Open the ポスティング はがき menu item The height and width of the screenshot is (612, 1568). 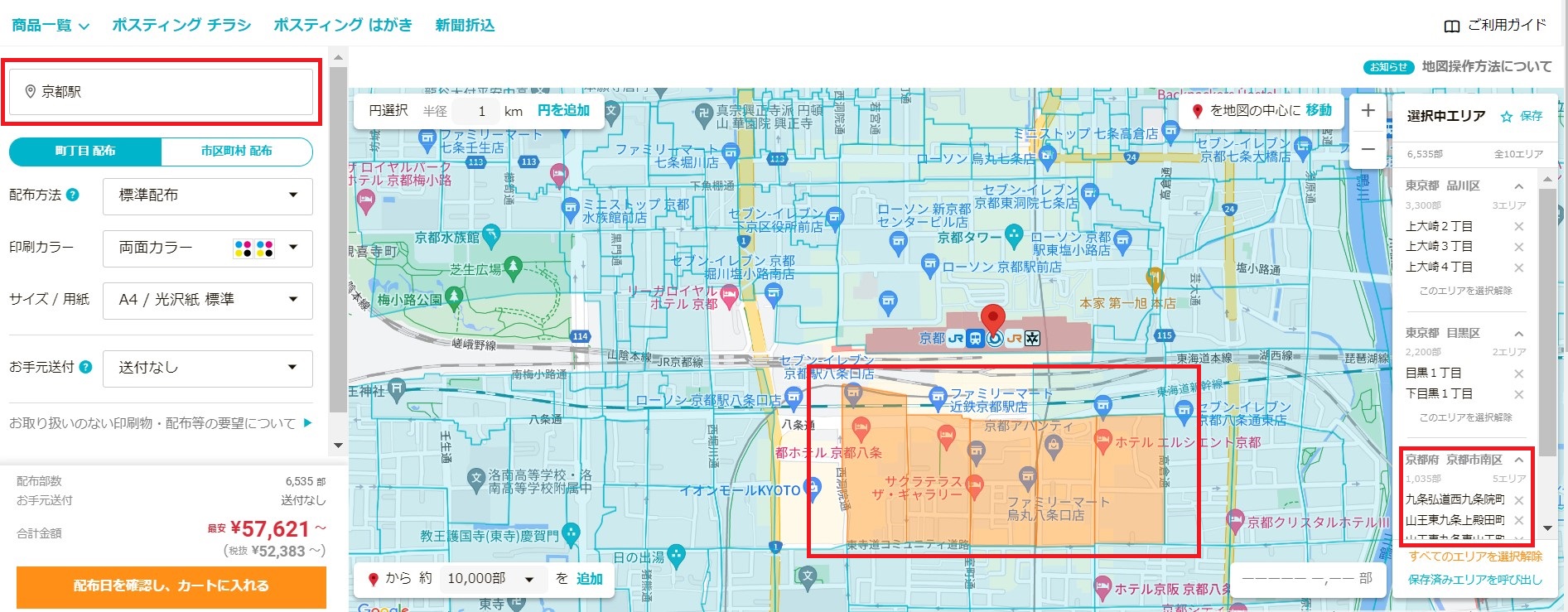[343, 26]
